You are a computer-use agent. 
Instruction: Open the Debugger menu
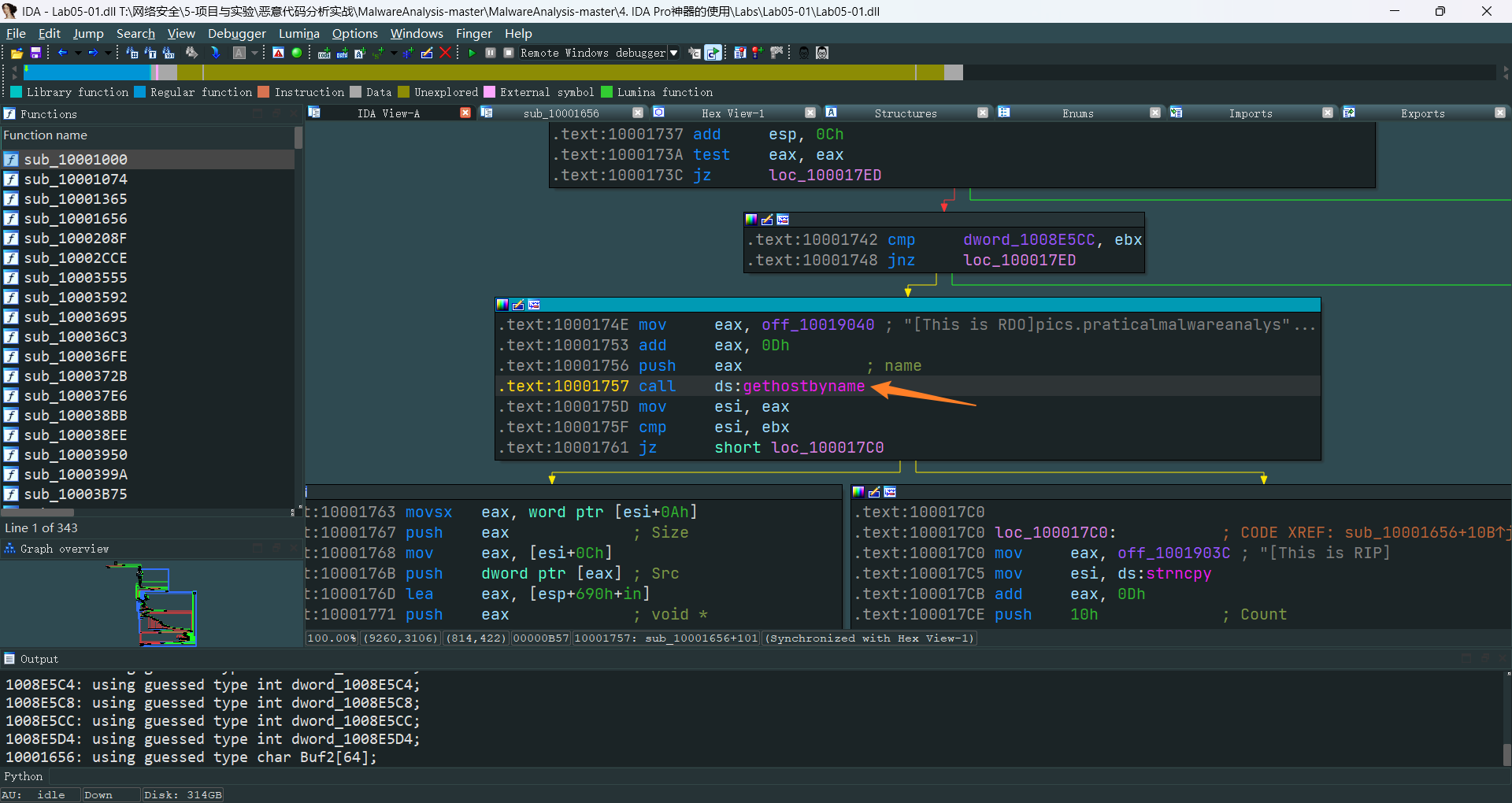click(x=237, y=33)
